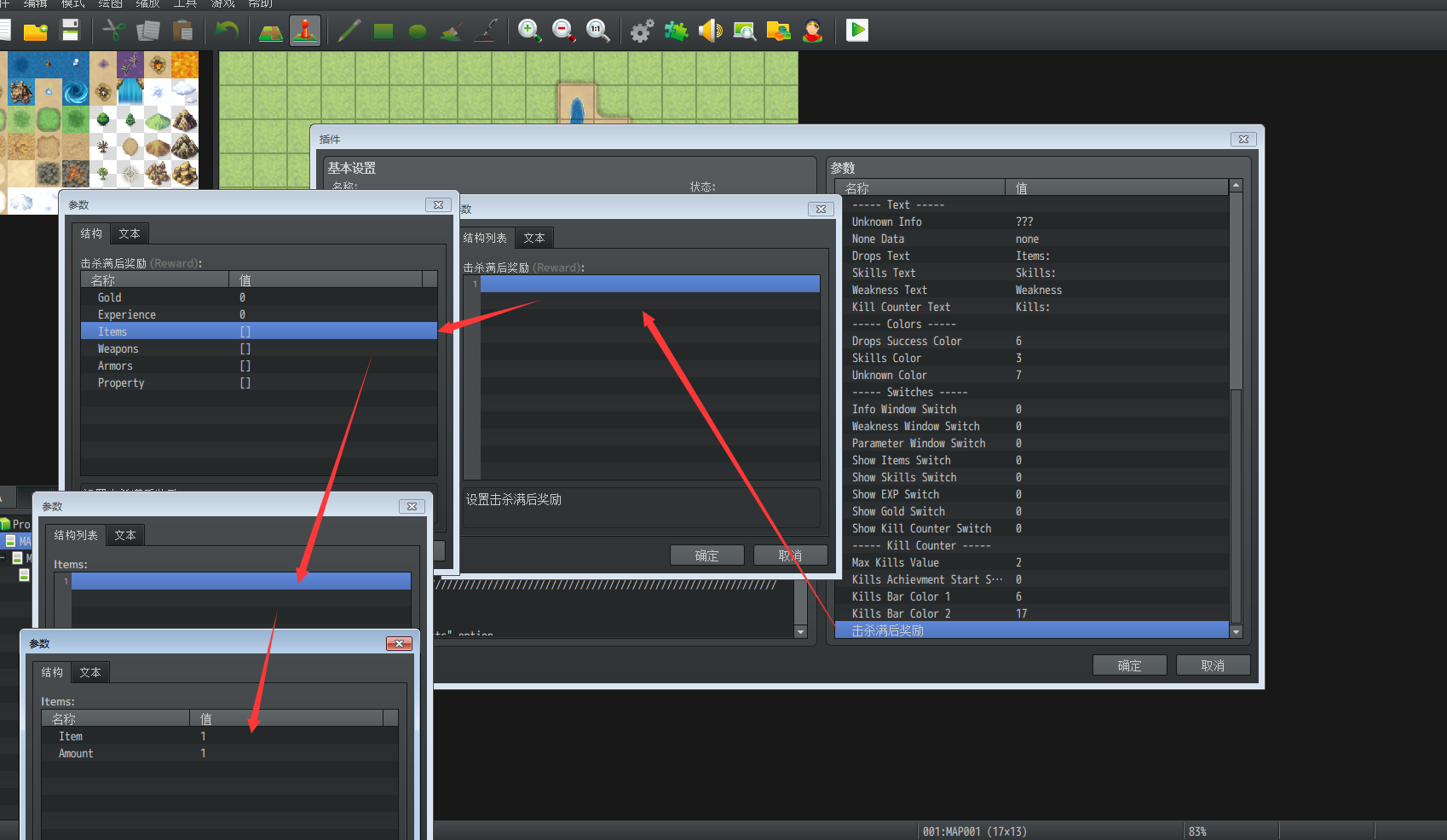Image resolution: width=1447 pixels, height=840 pixels.
Task: Open the Resource Manager icon
Action: [779, 32]
